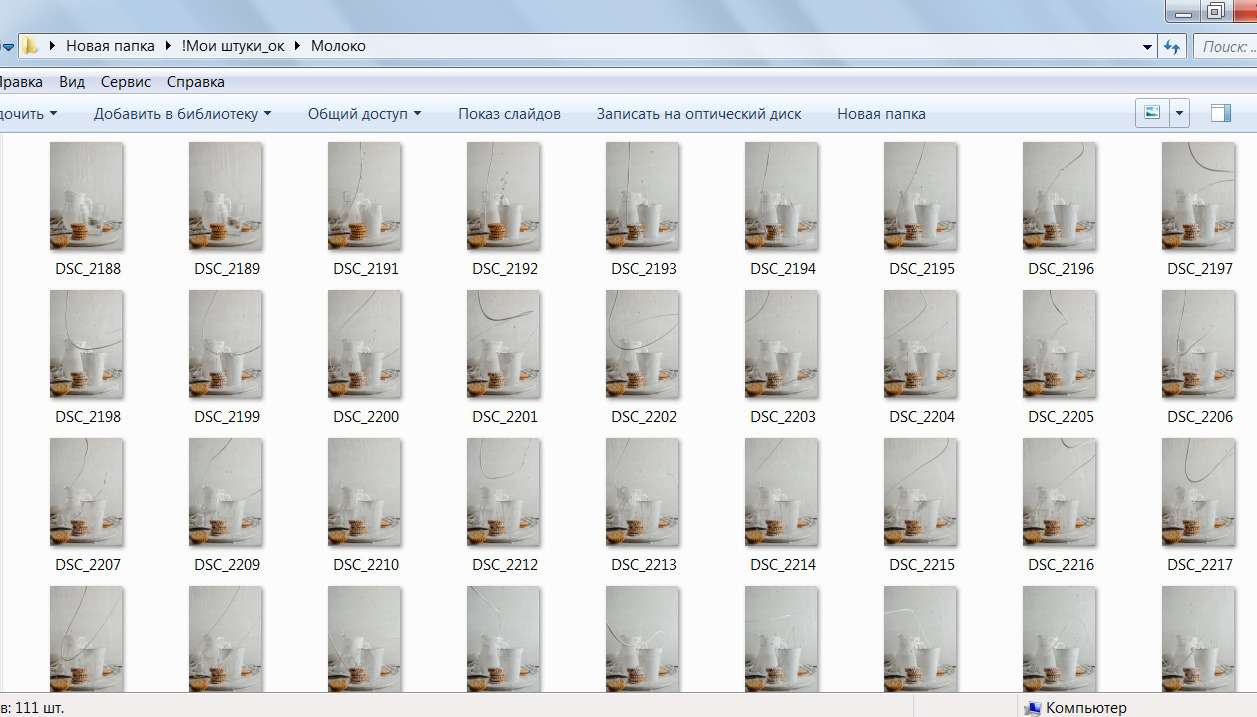Screen dimensions: 1257x717
Task: Go to !Мои штуки_ок breadcrumb
Action: 233,46
